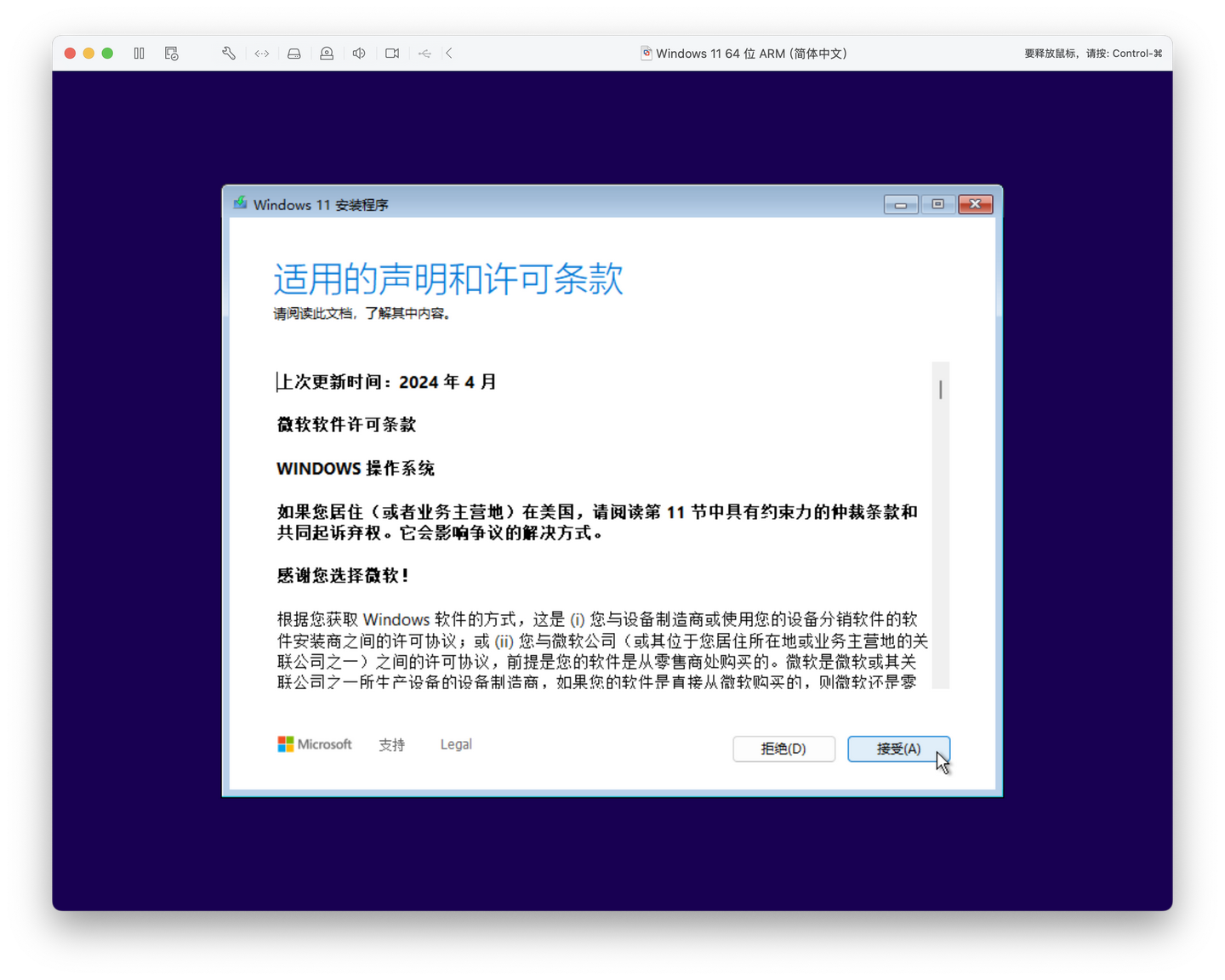Open the Legal link

pyautogui.click(x=456, y=744)
